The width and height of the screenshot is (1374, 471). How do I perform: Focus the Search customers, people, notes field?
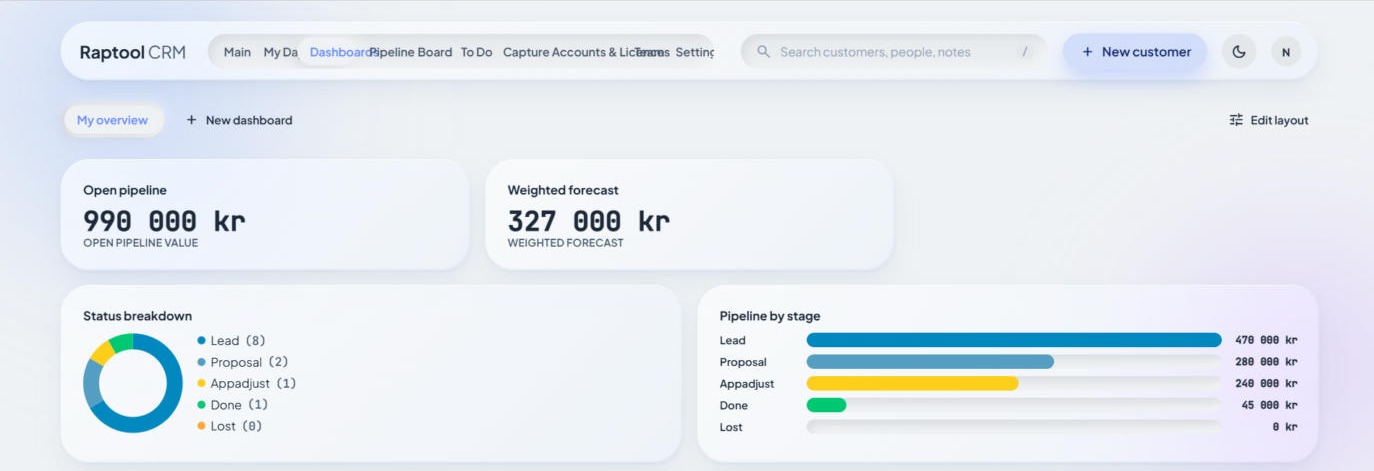(x=894, y=52)
